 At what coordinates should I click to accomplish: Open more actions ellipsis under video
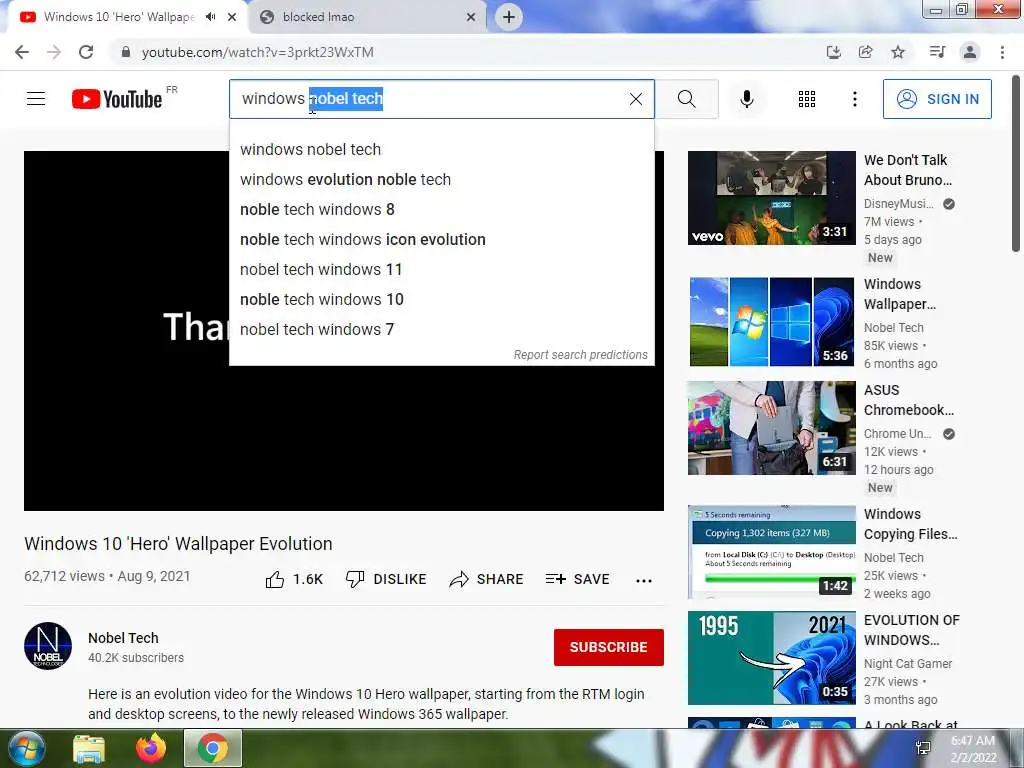[644, 580]
